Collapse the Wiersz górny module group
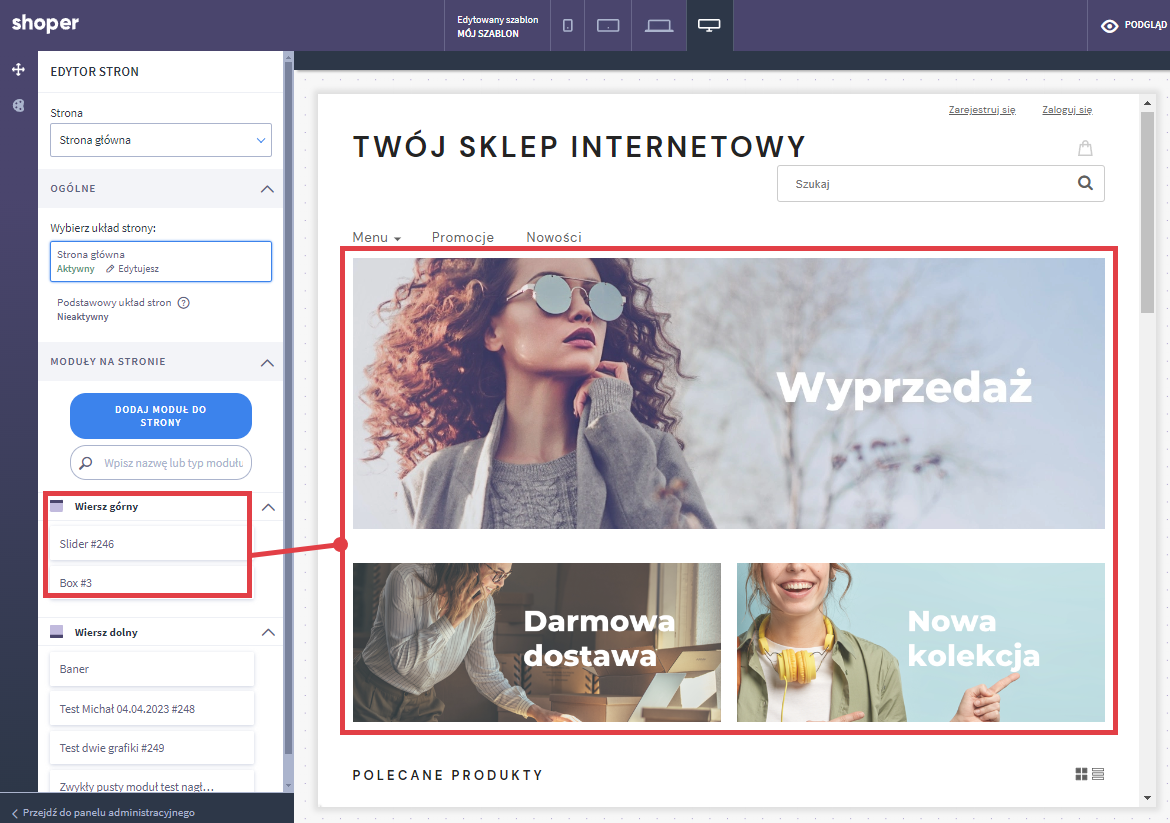 pyautogui.click(x=267, y=507)
